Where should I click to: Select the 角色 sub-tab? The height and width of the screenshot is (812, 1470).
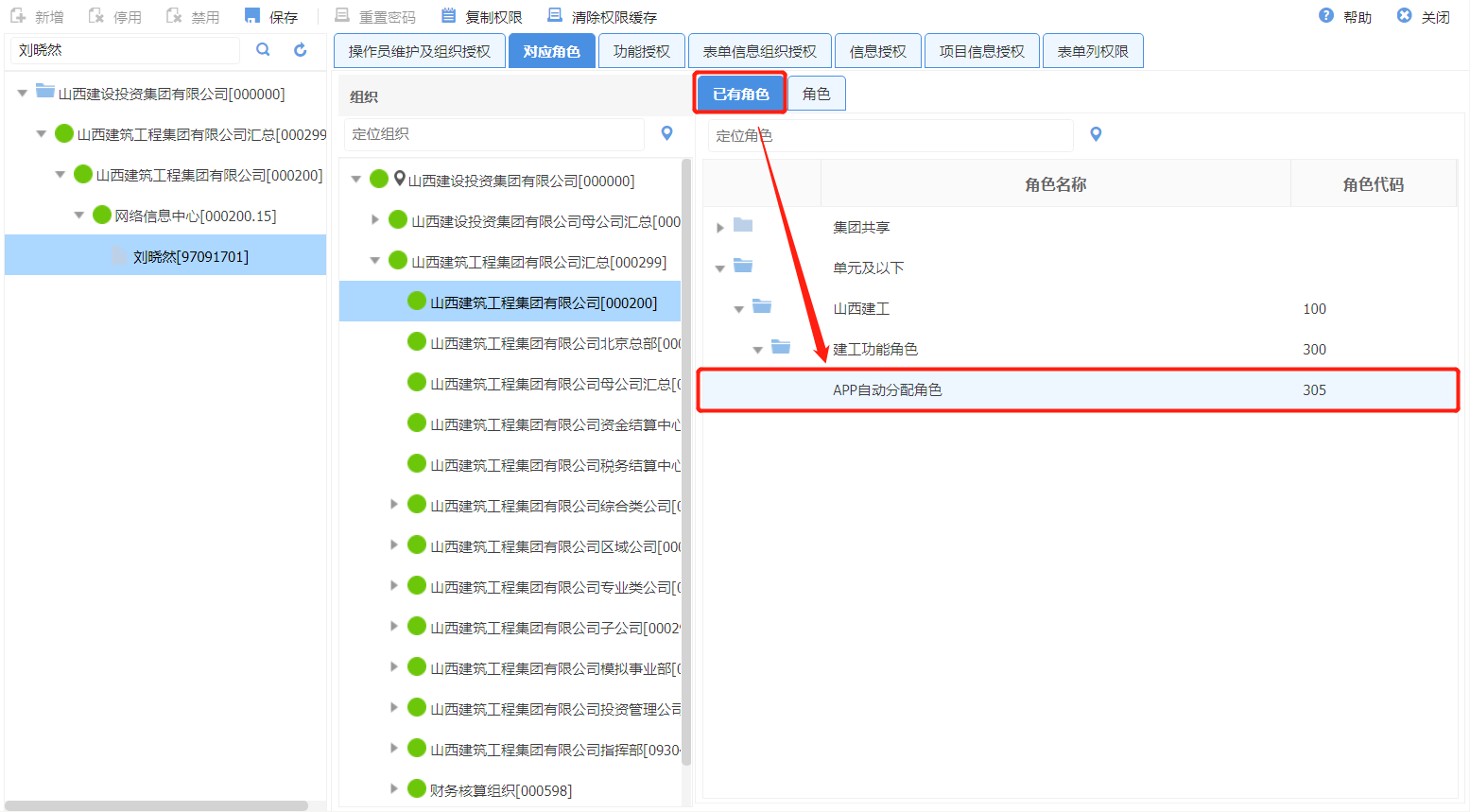tap(817, 94)
